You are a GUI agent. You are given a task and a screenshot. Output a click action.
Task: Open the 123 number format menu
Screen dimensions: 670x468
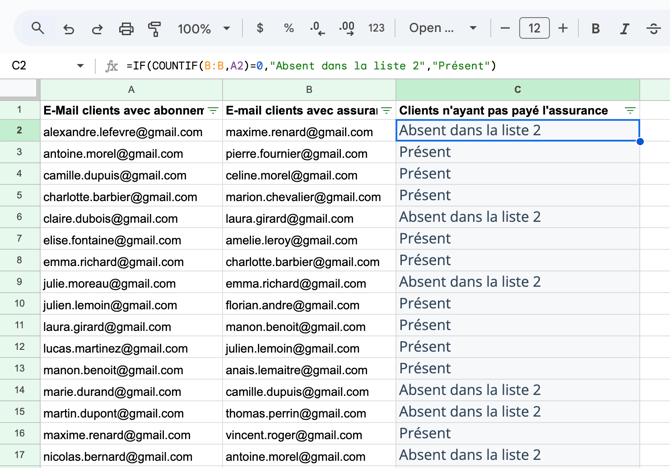(x=377, y=29)
